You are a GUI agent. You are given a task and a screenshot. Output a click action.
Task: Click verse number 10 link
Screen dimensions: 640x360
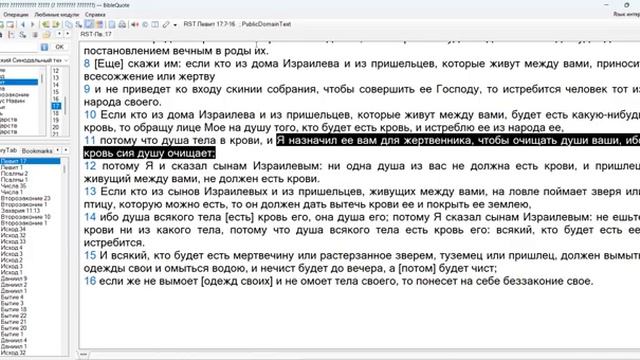tap(90, 115)
